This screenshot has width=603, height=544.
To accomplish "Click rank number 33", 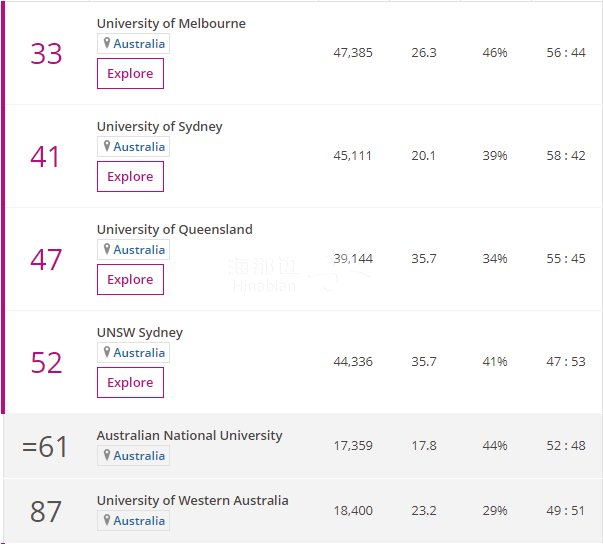I will click(x=46, y=53).
